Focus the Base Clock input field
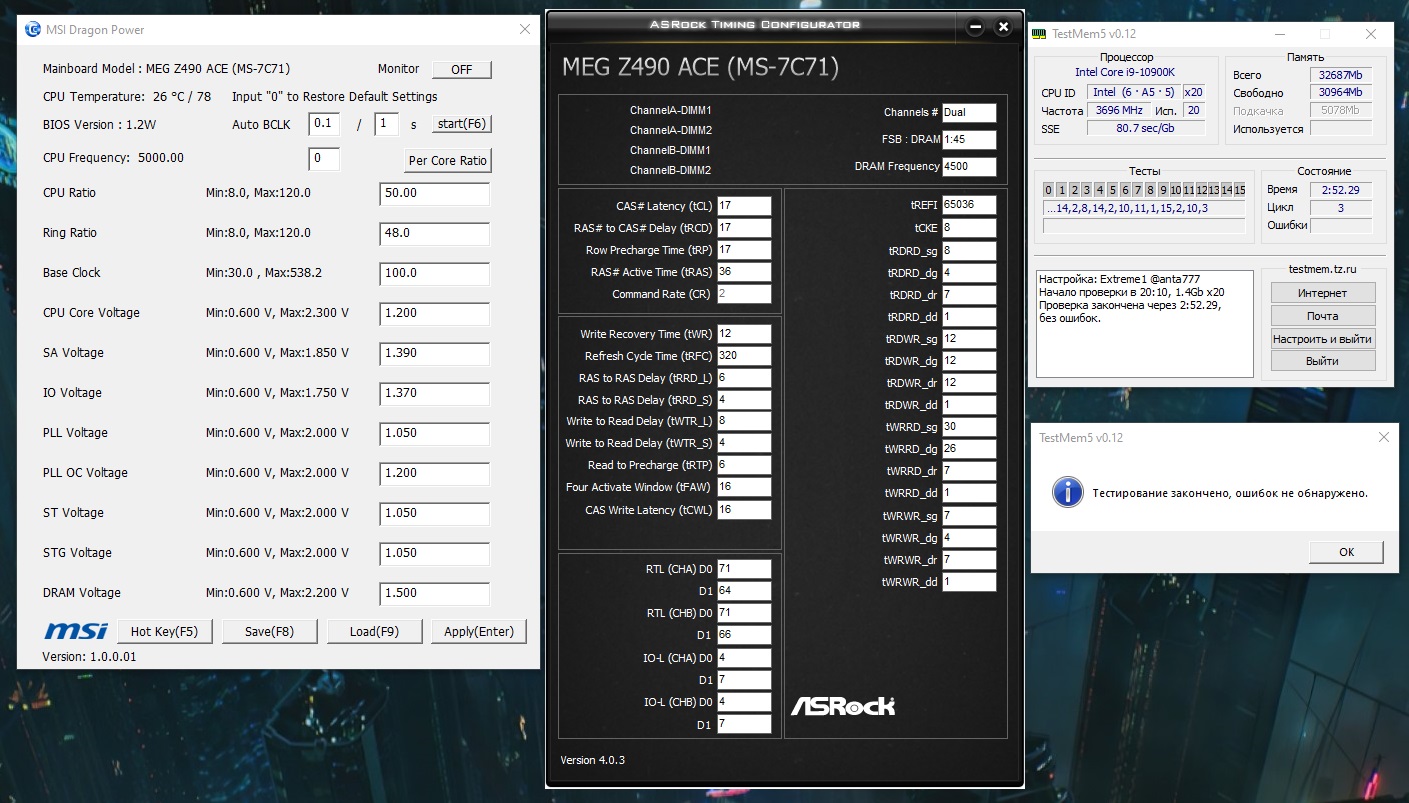Screen dimensions: 1409x803 coord(435,274)
